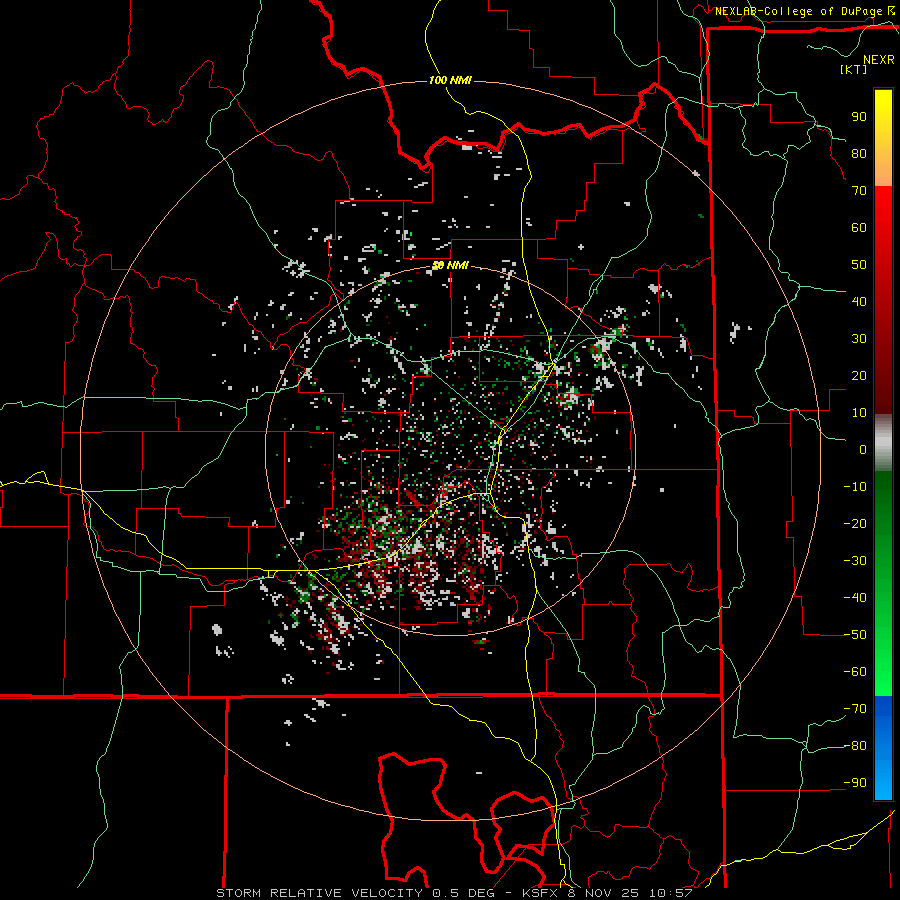Click the "100 NMI" range ring label

tap(450, 80)
